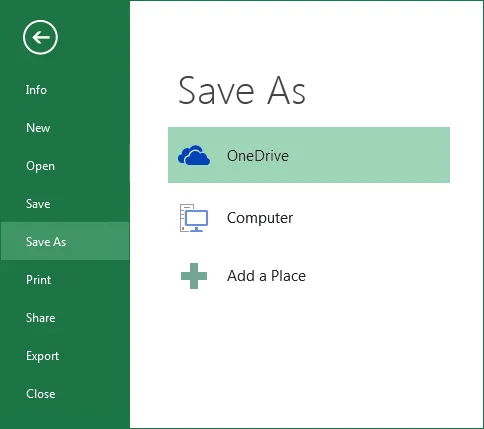
Task: Click the blank green area below Close
Action: pos(65,417)
